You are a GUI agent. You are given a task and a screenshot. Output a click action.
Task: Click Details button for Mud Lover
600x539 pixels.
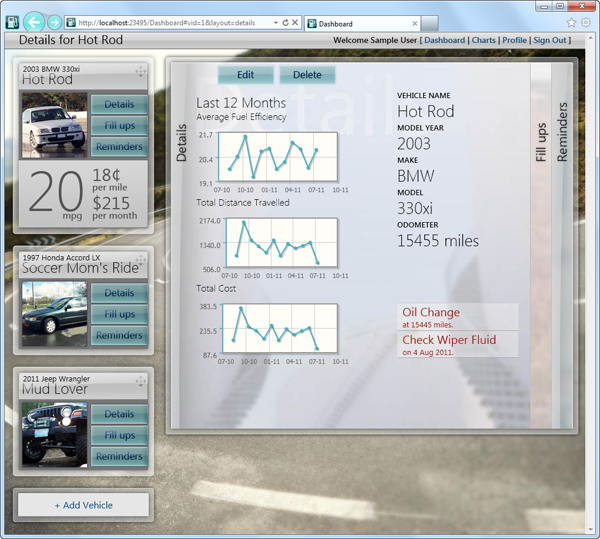[119, 414]
